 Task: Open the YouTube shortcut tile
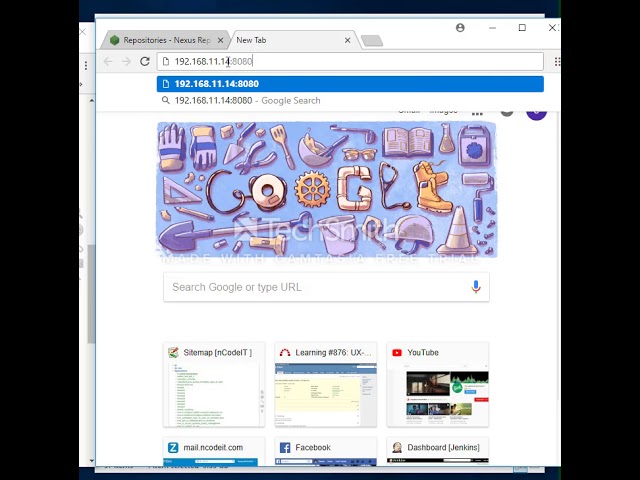(x=438, y=384)
